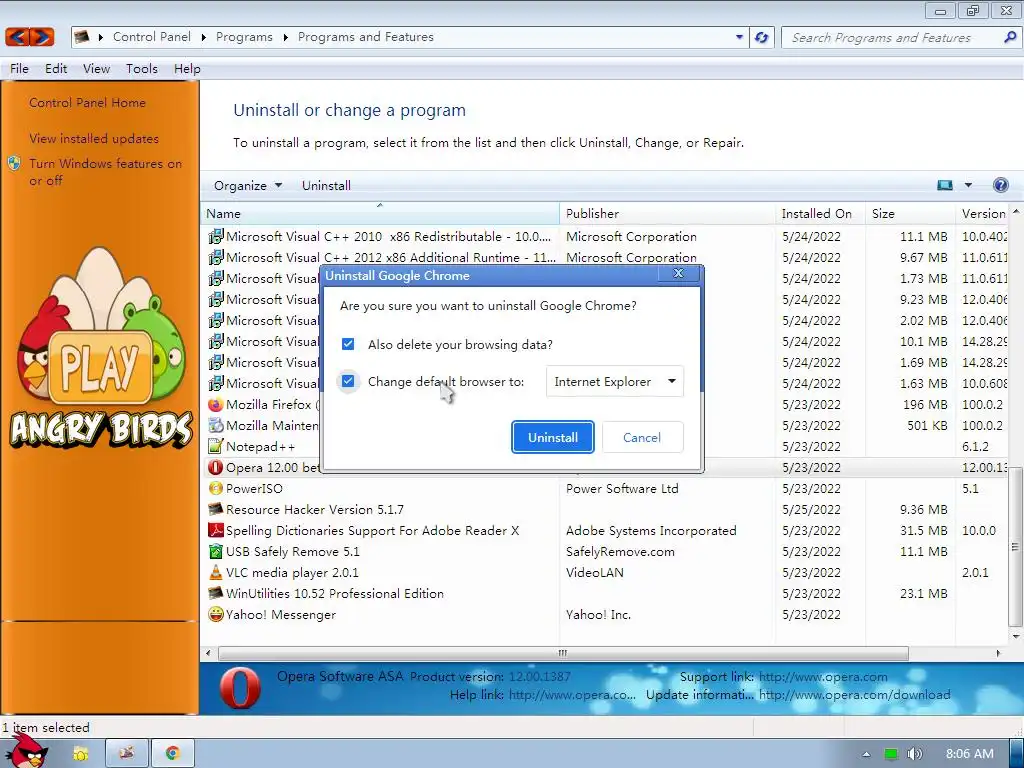This screenshot has width=1024, height=768.
Task: Click the Angry Birds Start button
Action: (x=26, y=751)
